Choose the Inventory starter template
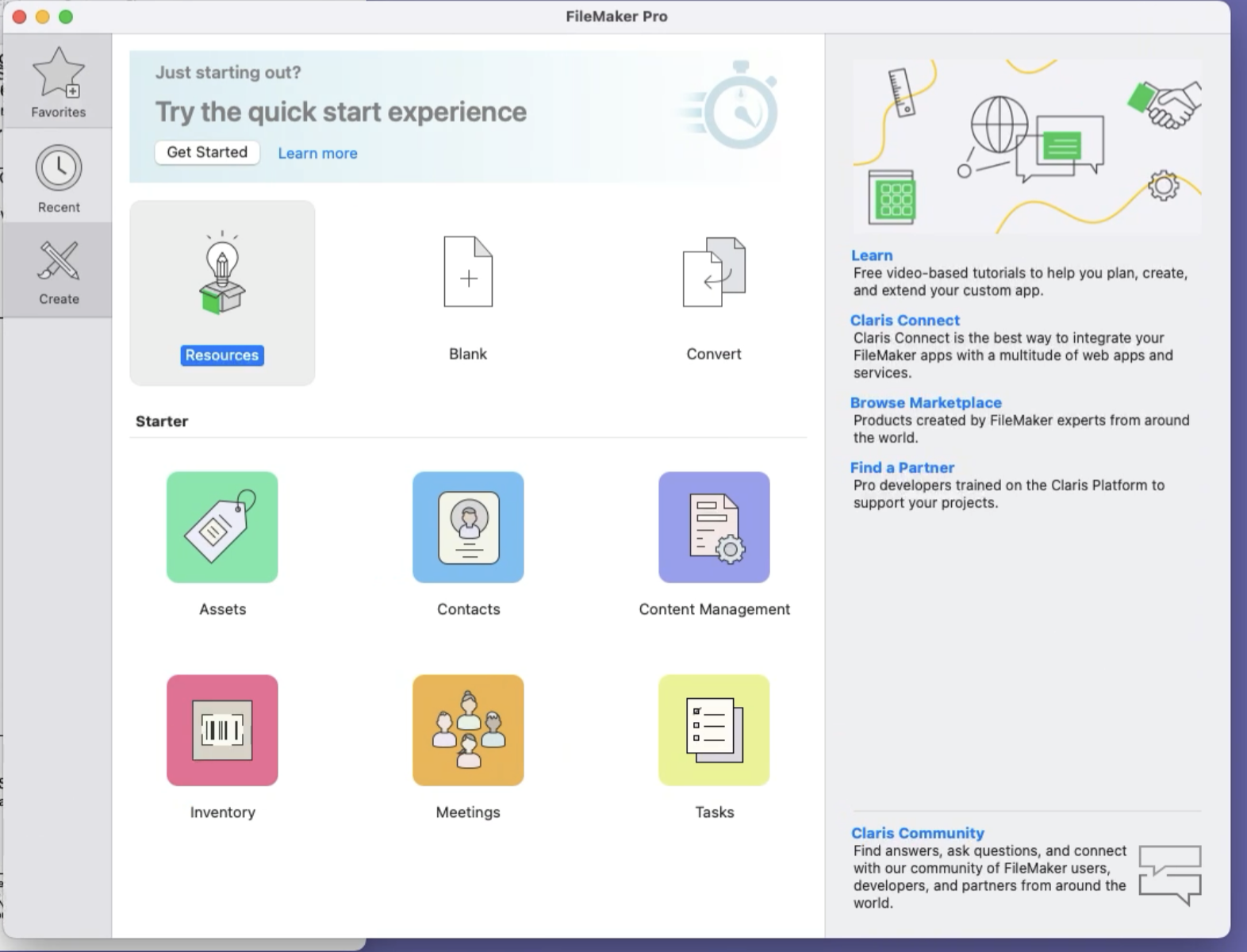 coord(222,731)
